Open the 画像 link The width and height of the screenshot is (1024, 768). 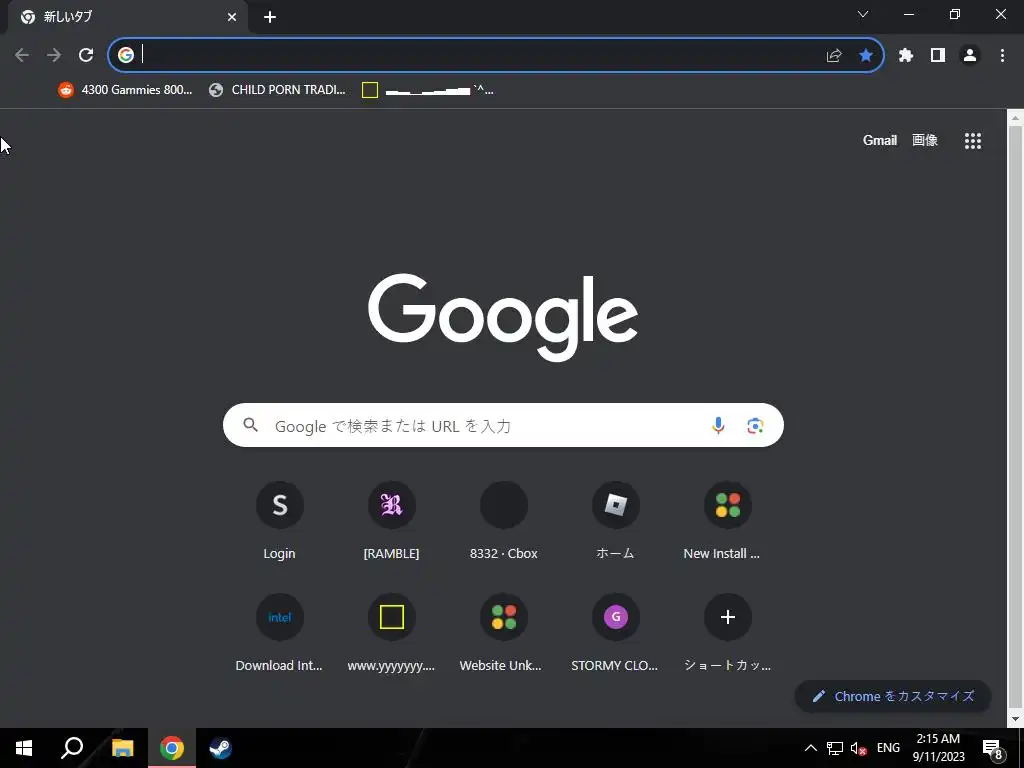925,140
